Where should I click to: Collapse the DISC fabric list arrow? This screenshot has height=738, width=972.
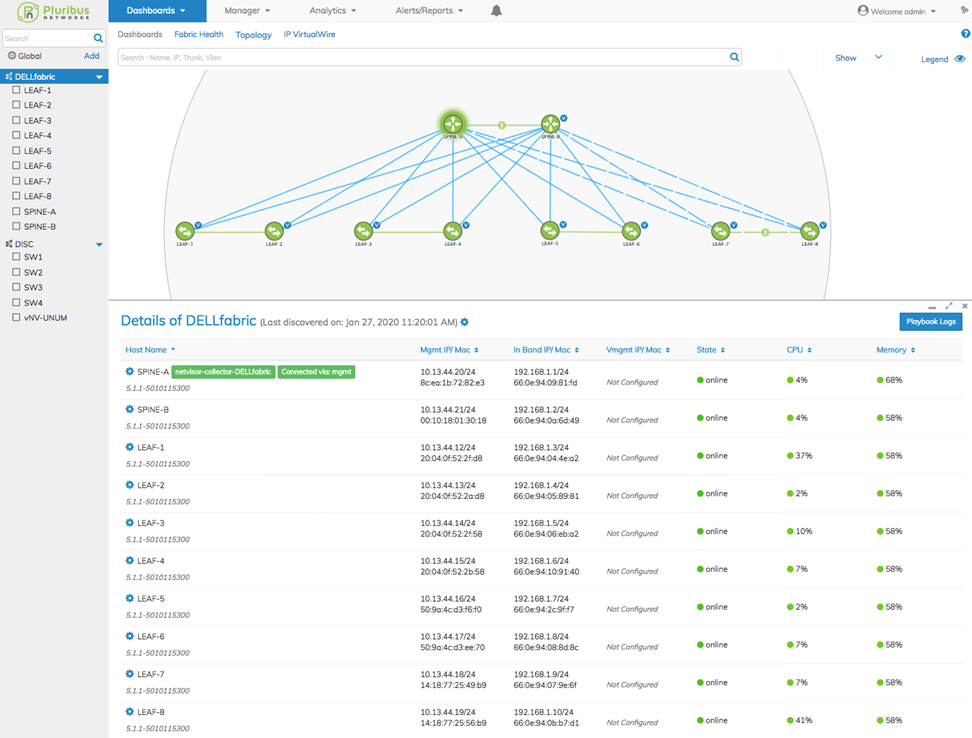click(x=99, y=244)
